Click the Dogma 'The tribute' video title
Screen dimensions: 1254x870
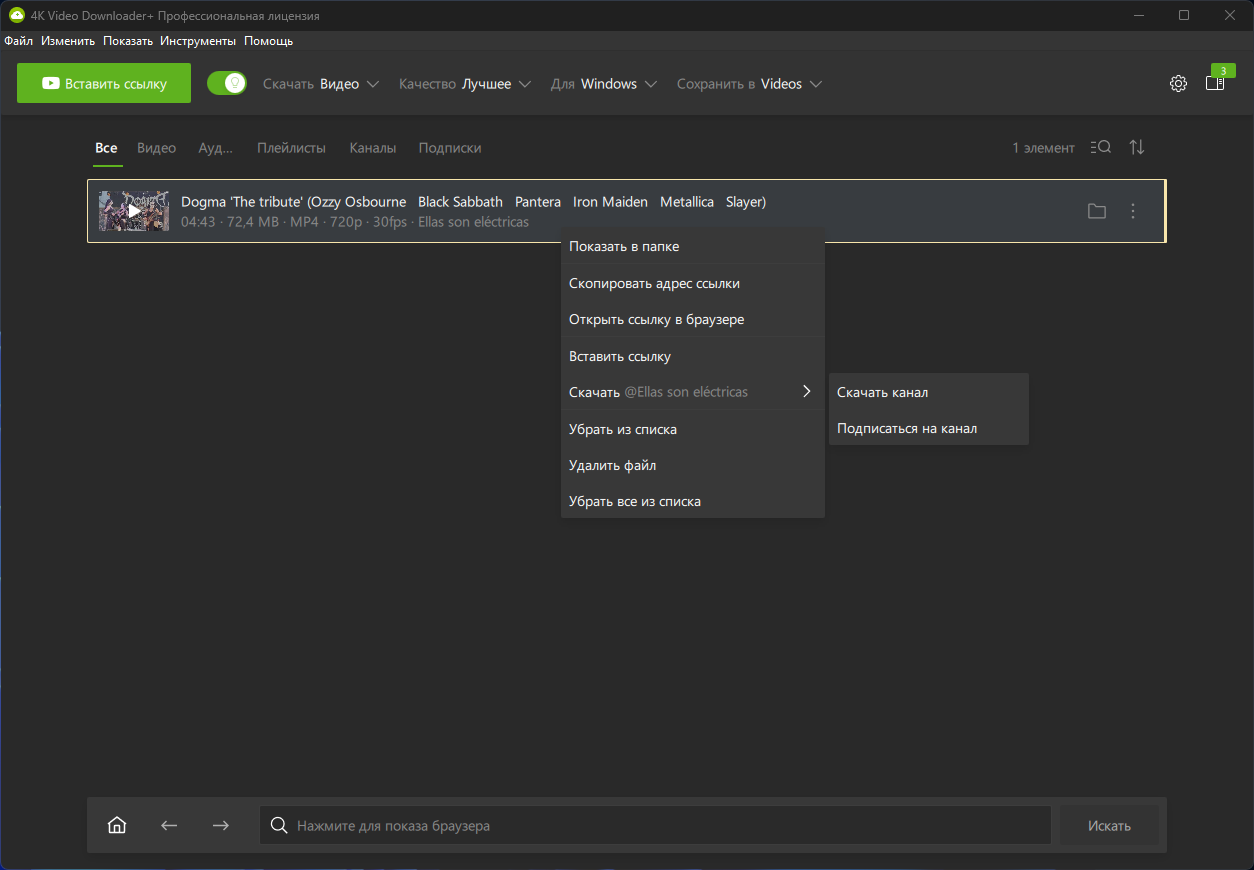(473, 202)
